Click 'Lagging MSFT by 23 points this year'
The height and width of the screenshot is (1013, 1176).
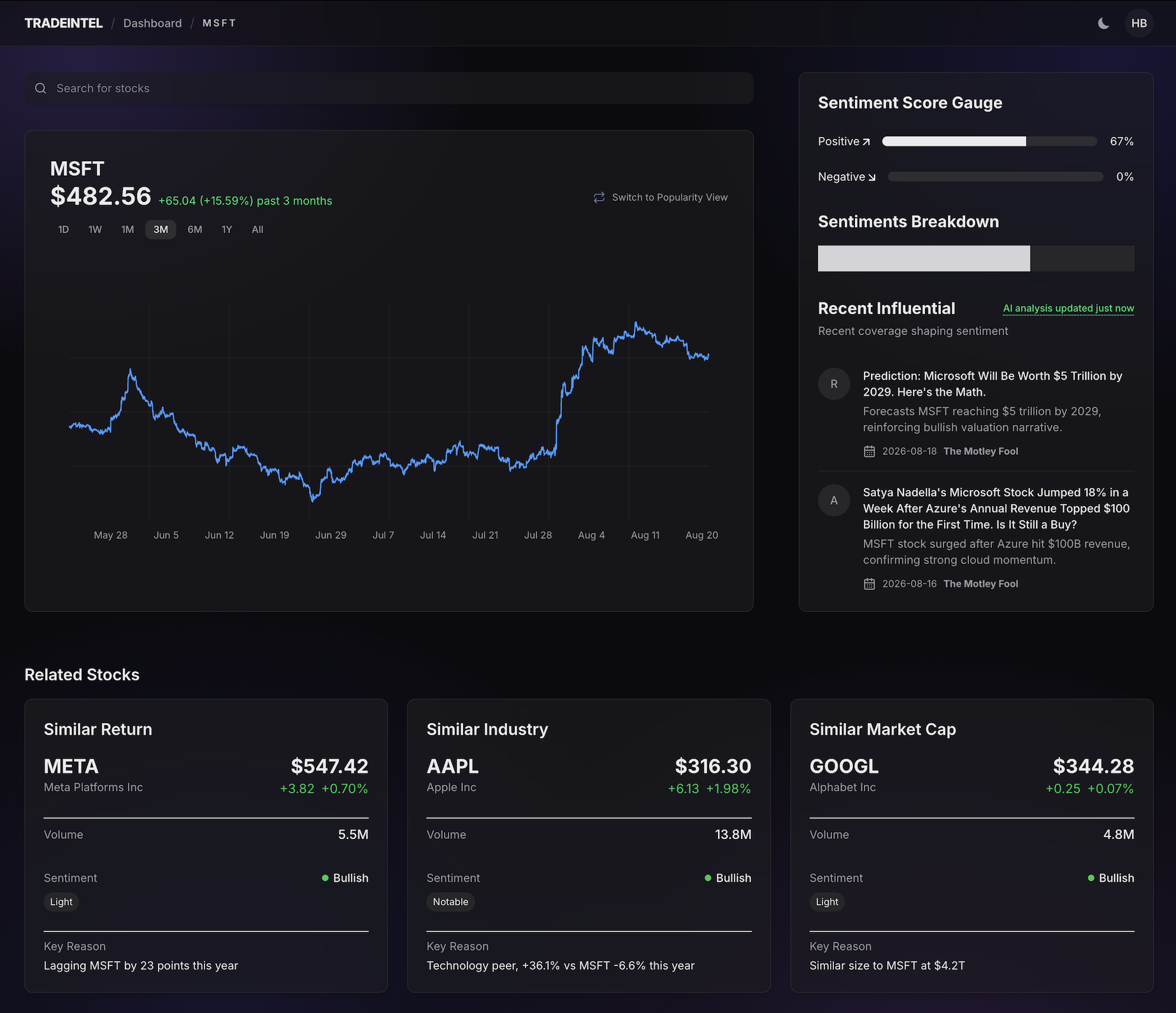[x=141, y=966]
